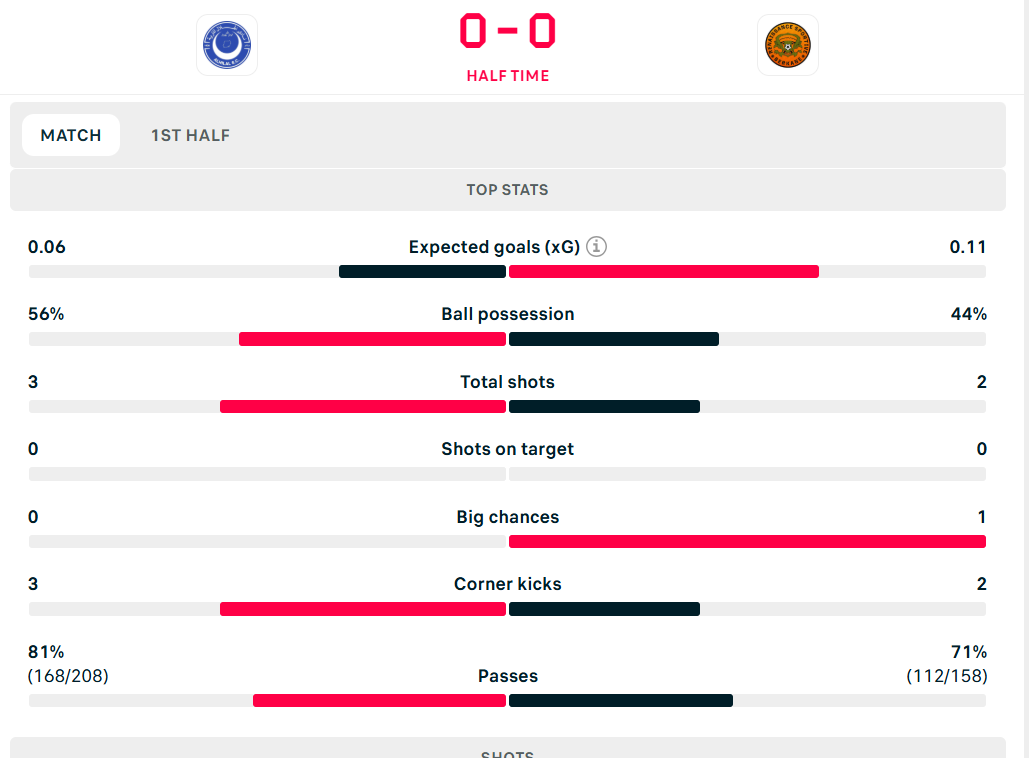Click the home team's Total shots bar
Viewport: 1029px width, 758px height.
click(x=362, y=407)
